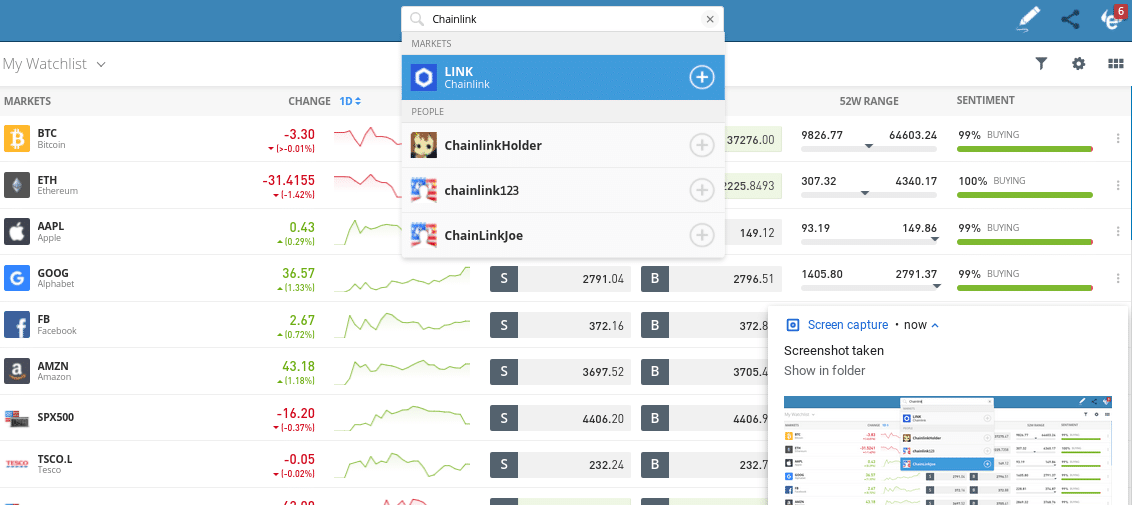Click the pencil write-post icon
The height and width of the screenshot is (505, 1132).
pyautogui.click(x=1028, y=19)
